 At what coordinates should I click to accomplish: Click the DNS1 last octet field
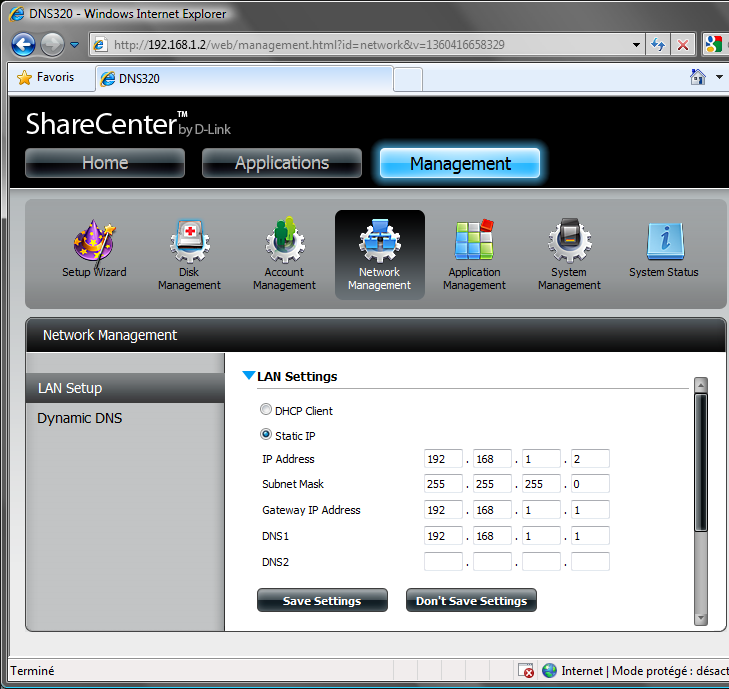(x=590, y=536)
